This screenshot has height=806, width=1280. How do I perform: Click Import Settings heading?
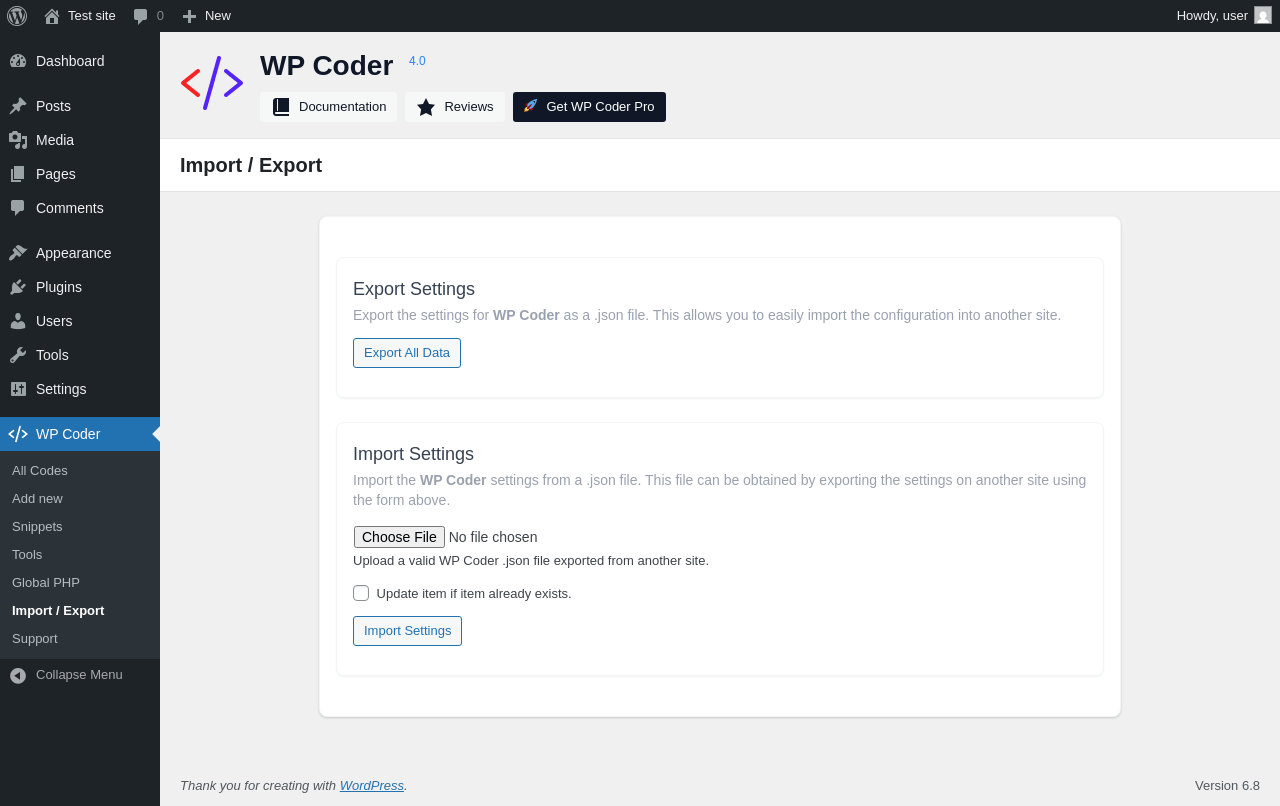coord(413,454)
